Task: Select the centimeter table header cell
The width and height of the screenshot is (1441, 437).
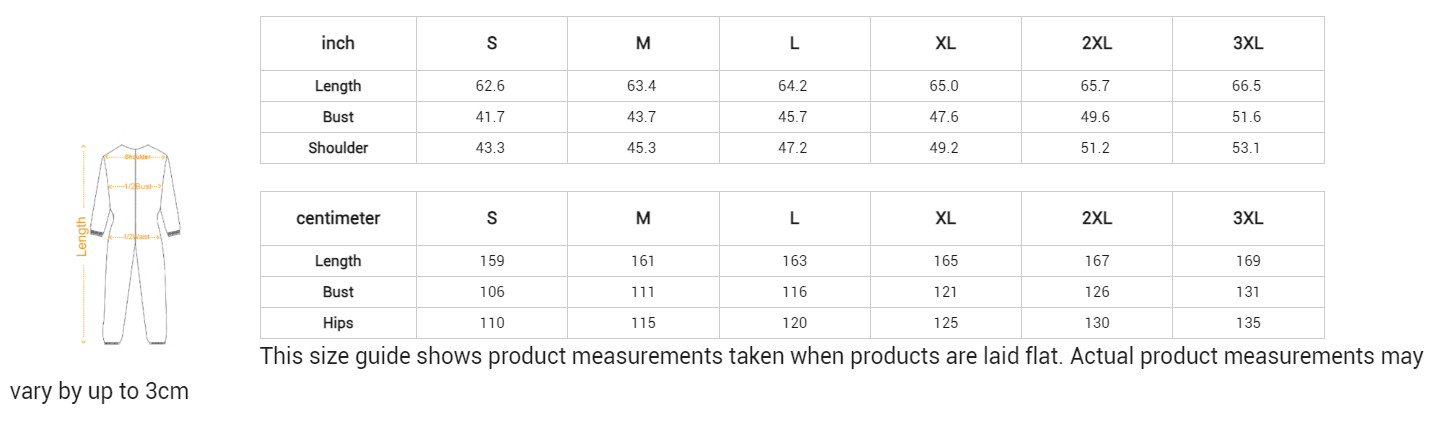Action: click(x=338, y=218)
